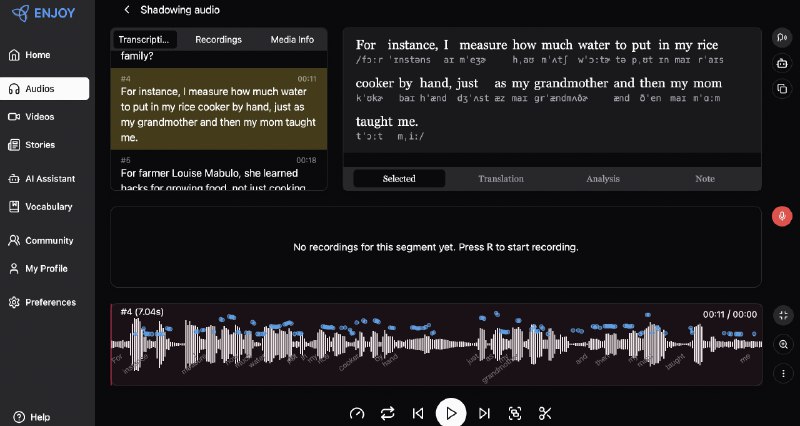Image resolution: width=800 pixels, height=426 pixels.
Task: Click the scissors cut icon
Action: pos(545,413)
